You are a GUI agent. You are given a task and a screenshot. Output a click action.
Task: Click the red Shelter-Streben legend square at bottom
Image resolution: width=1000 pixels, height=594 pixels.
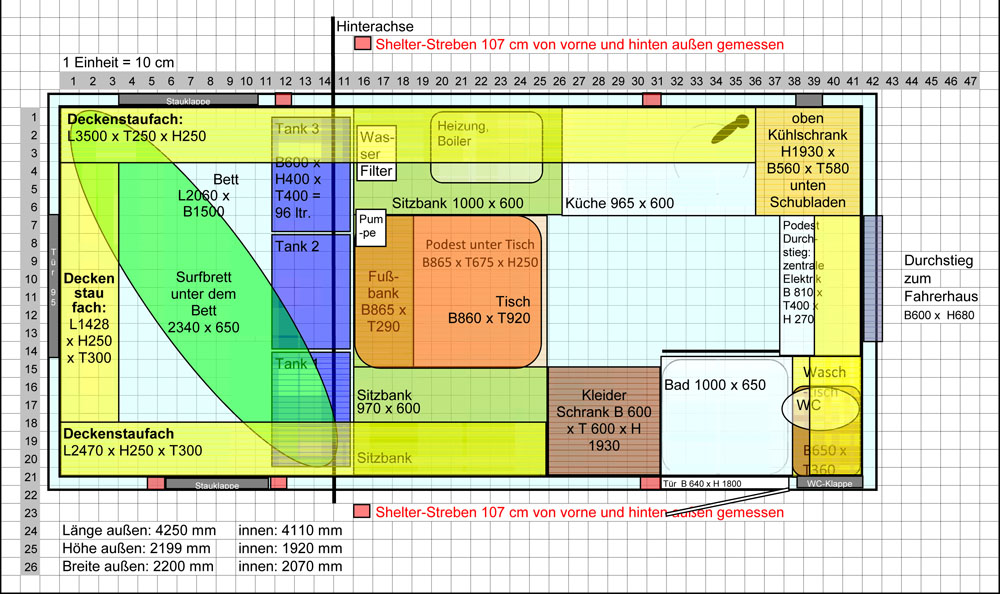tap(362, 511)
